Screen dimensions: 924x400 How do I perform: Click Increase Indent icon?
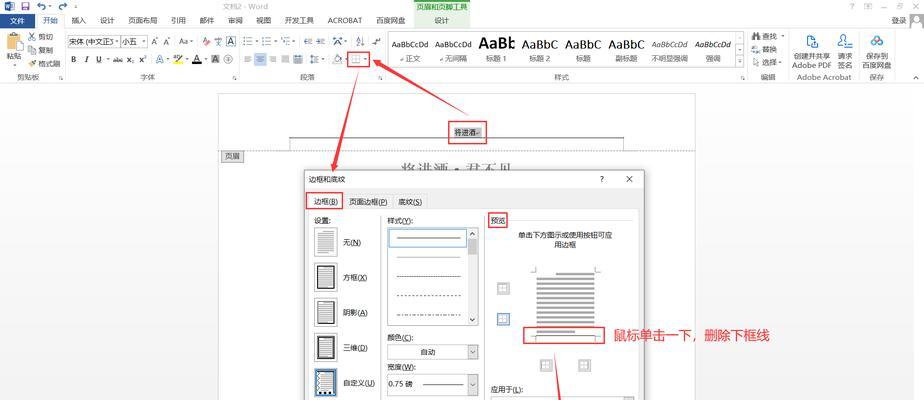(x=321, y=41)
